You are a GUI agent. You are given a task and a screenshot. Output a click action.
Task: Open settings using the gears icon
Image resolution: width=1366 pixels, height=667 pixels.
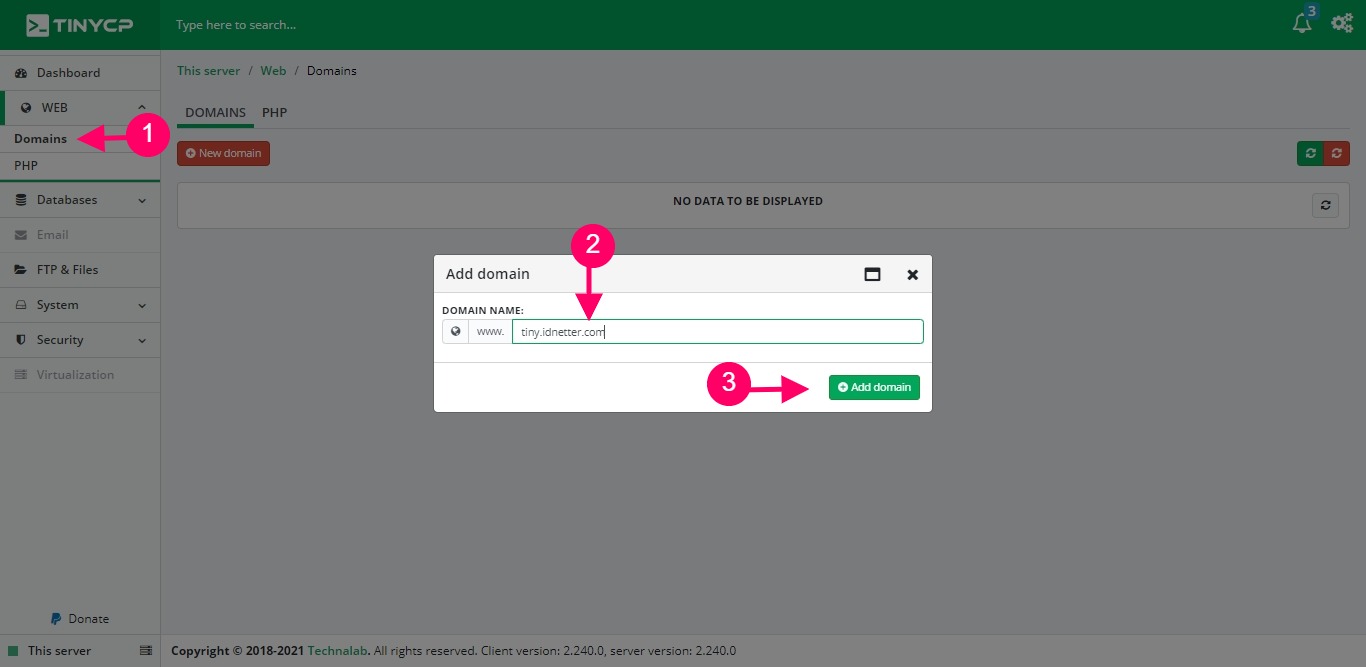point(1342,22)
